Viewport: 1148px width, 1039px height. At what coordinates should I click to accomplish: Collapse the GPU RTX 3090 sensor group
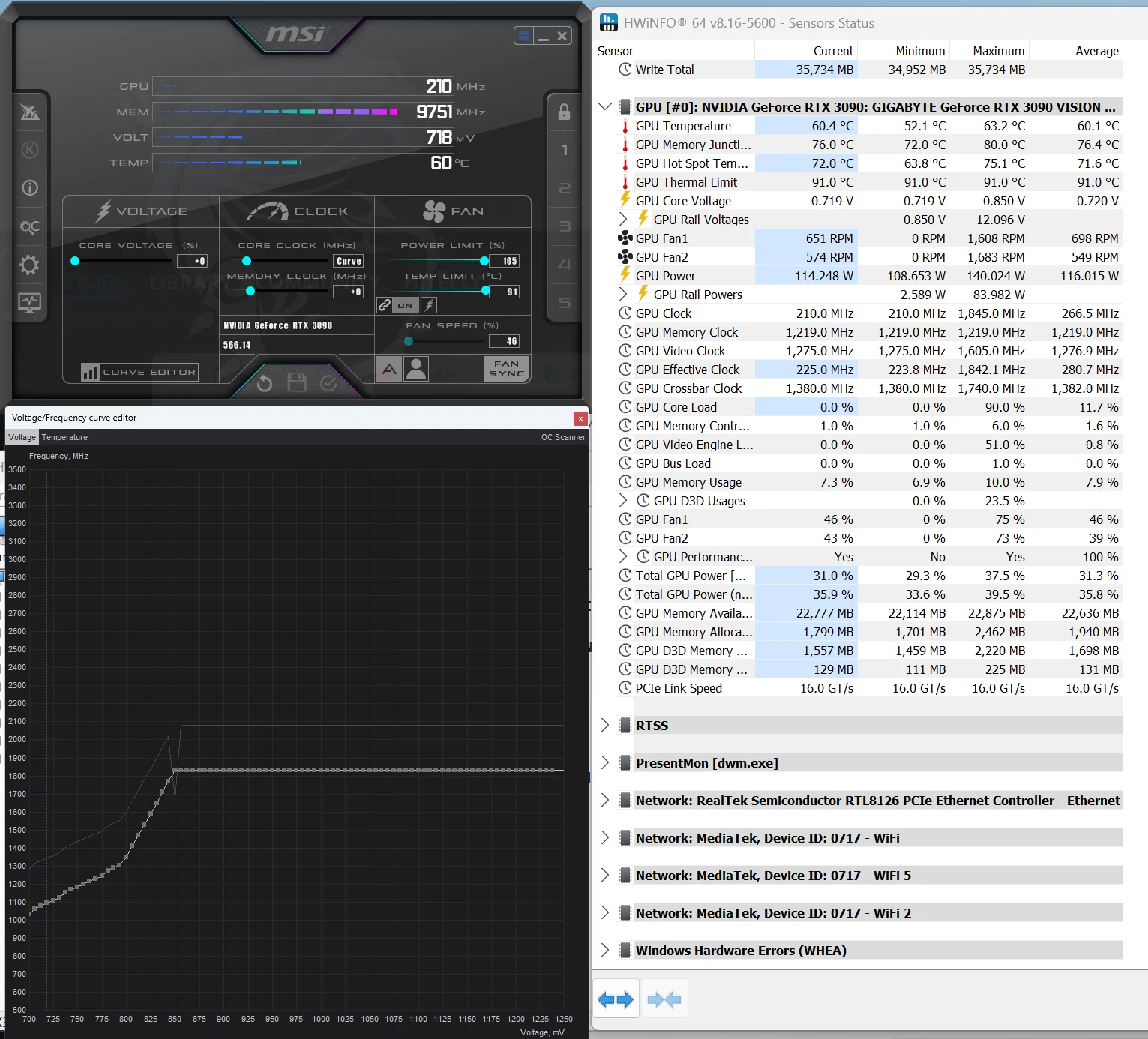point(605,106)
